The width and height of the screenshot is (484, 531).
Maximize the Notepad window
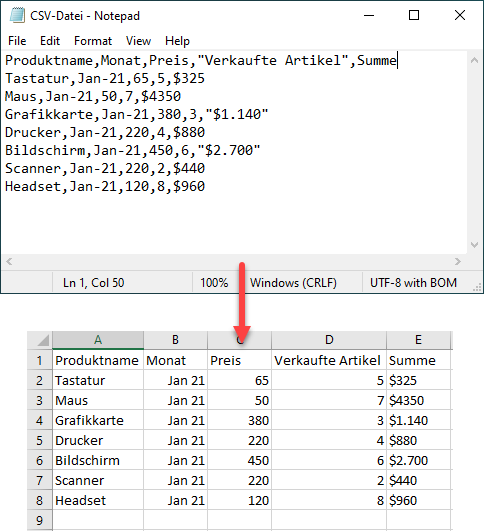tap(414, 15)
